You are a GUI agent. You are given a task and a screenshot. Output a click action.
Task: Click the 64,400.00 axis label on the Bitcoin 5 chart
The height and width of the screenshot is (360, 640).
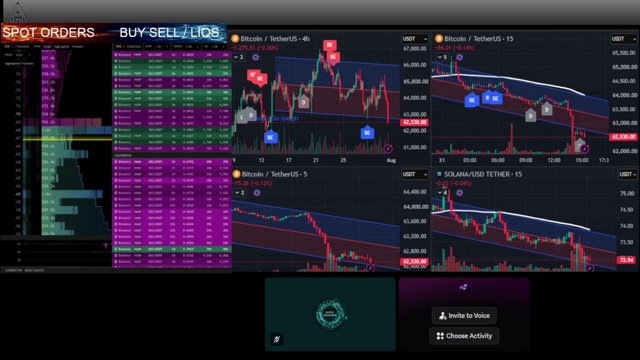[x=416, y=192]
